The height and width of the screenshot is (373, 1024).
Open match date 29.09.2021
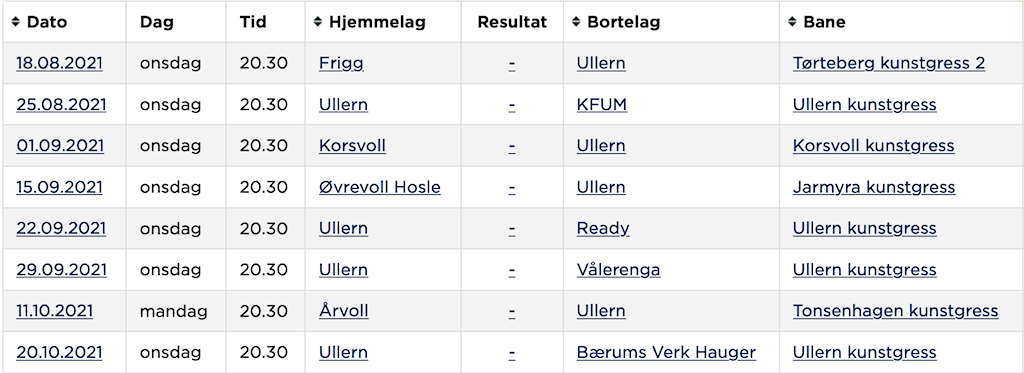tap(61, 270)
